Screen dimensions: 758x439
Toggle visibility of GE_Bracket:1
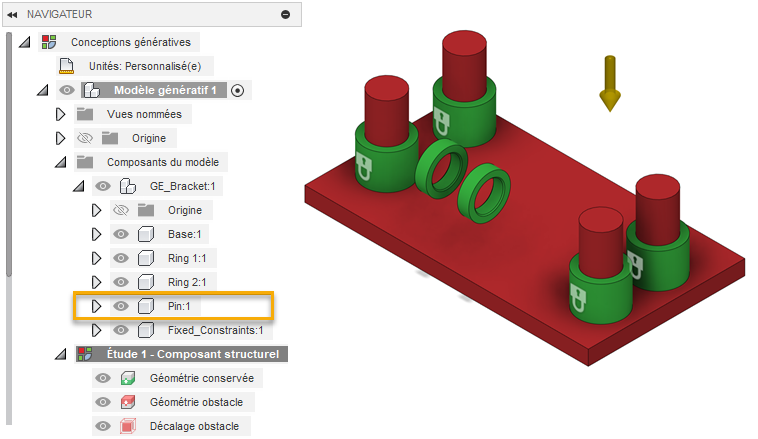point(103,186)
